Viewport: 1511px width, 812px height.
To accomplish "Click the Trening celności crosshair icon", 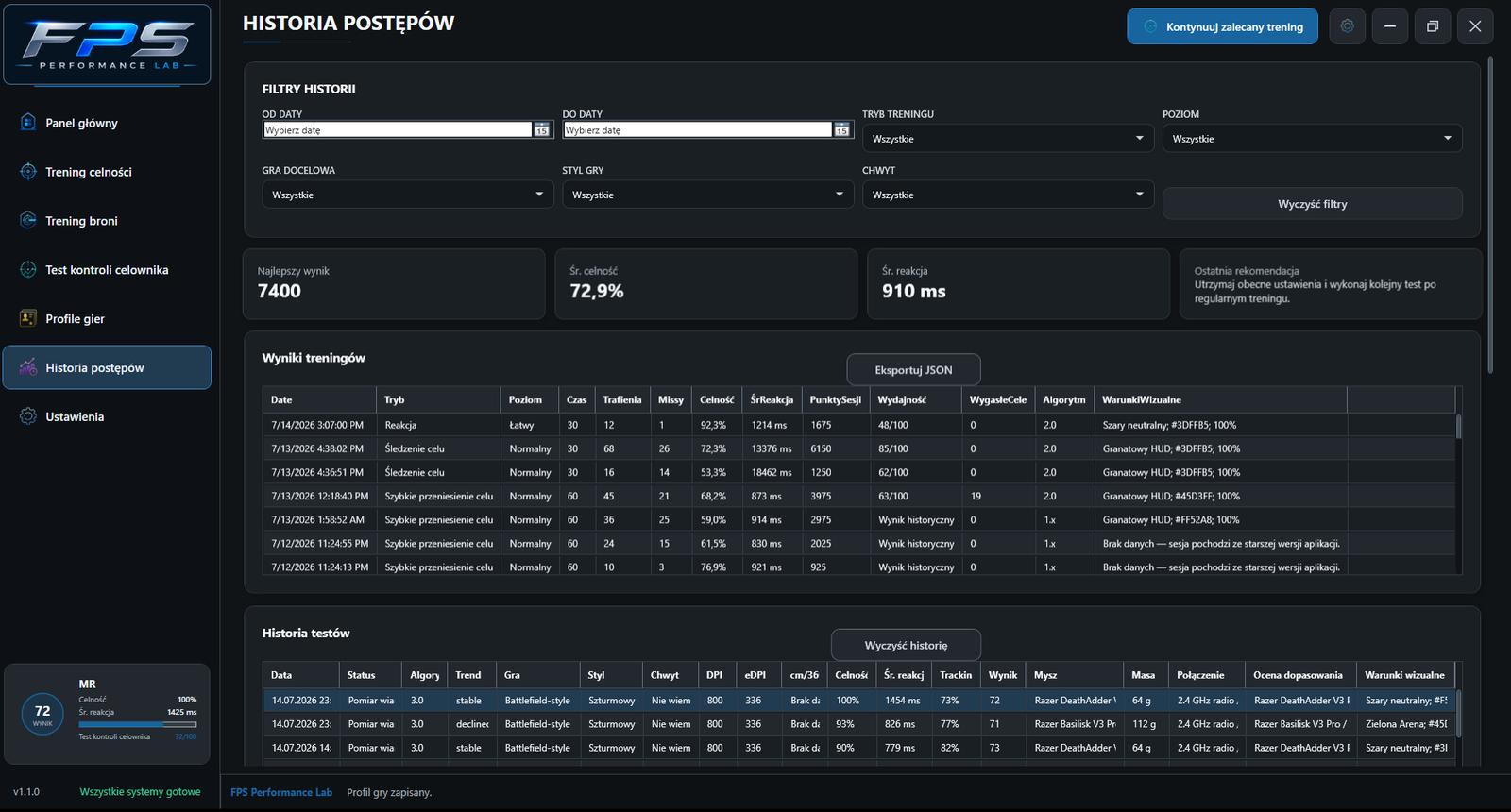I will coord(28,171).
